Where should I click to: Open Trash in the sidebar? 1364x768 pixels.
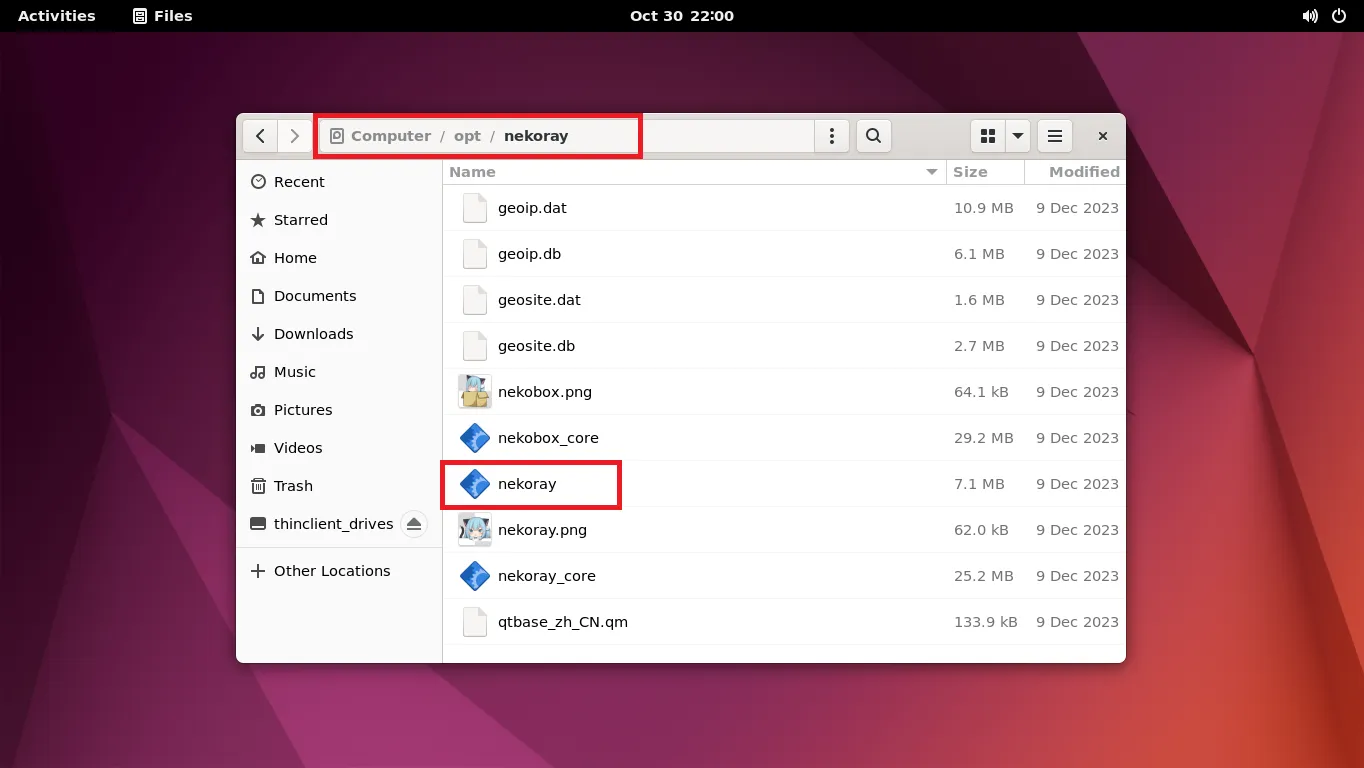339,486
